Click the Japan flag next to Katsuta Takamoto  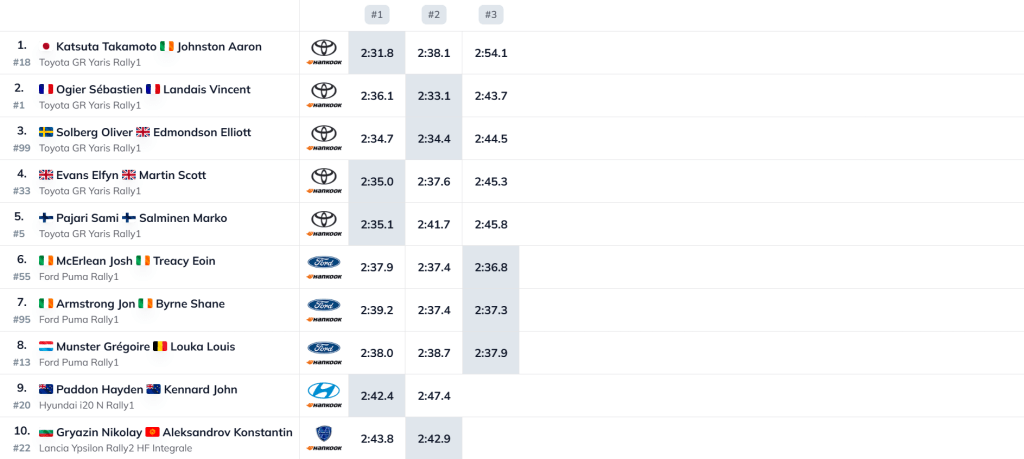pos(45,47)
